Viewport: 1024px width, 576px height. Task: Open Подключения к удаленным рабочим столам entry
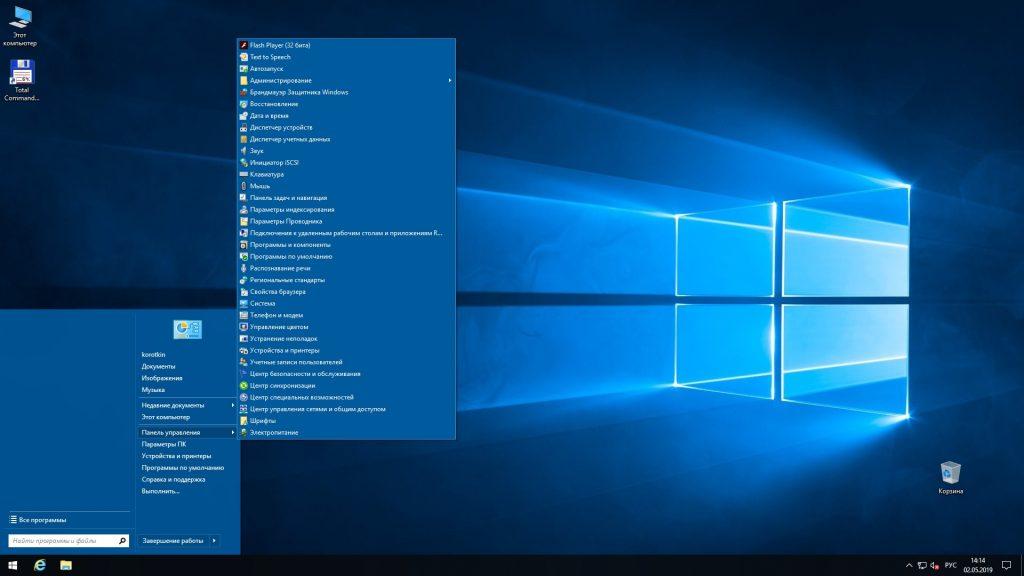click(x=346, y=233)
